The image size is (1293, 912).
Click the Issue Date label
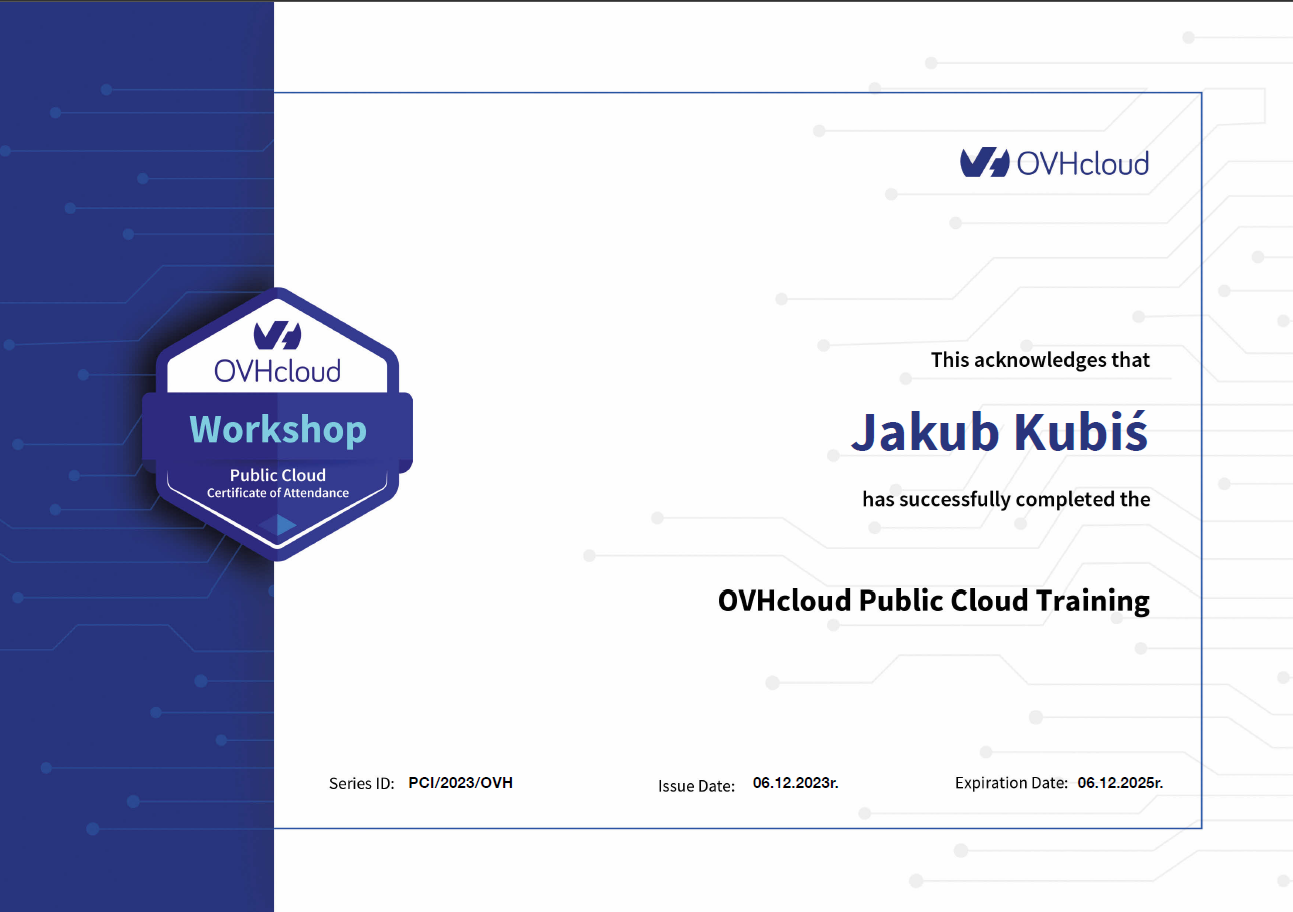(x=697, y=786)
